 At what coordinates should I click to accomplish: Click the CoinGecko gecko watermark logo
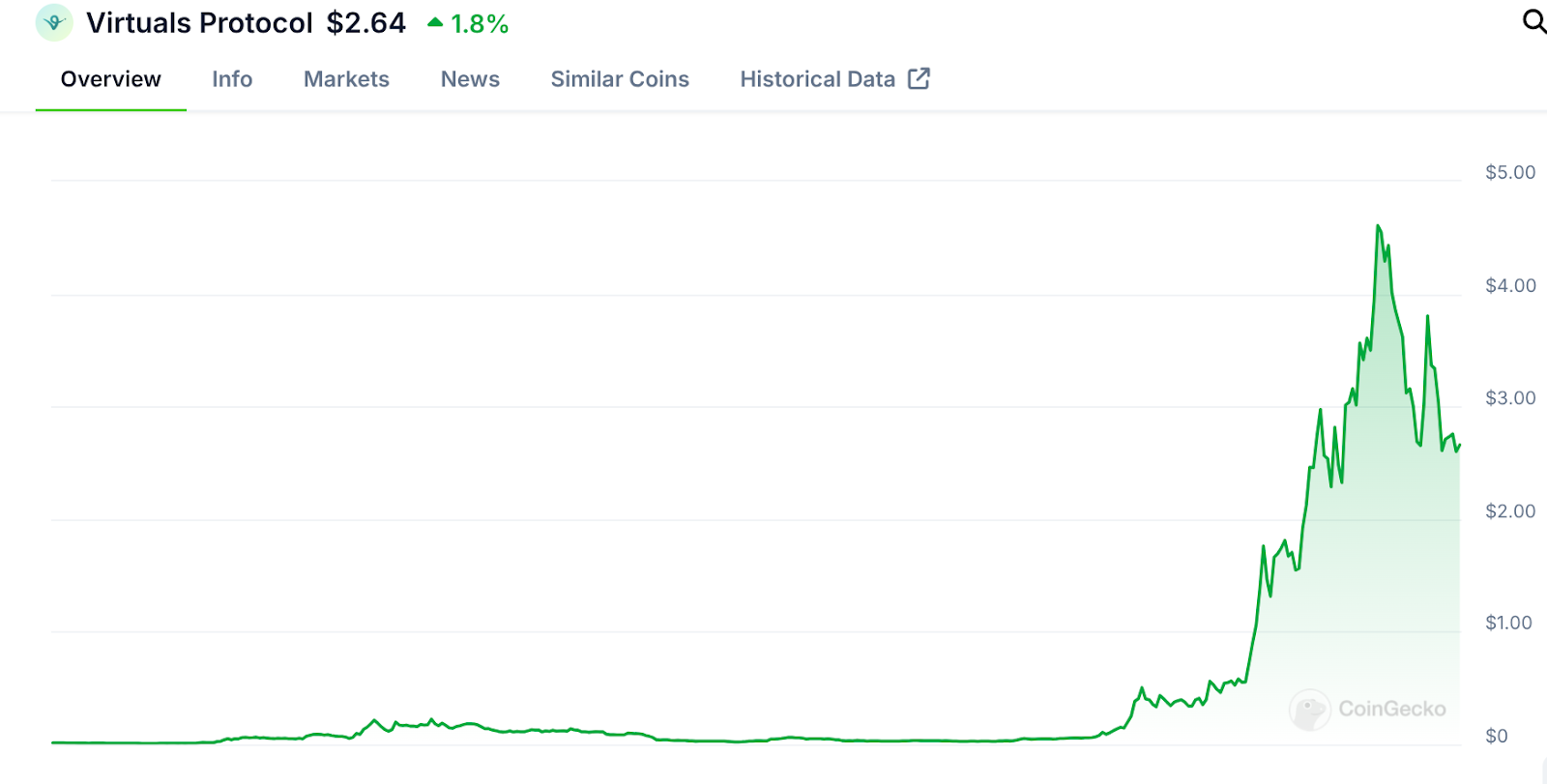(x=1310, y=710)
